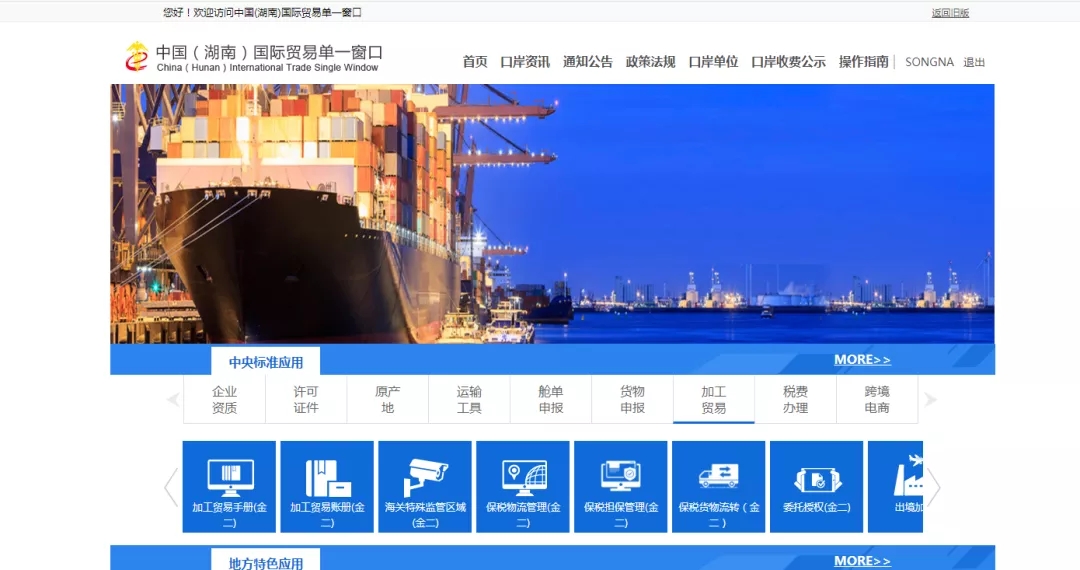The height and width of the screenshot is (570, 1080).
Task: Launch 保税物流管理(金二) tile
Action: pyautogui.click(x=523, y=486)
